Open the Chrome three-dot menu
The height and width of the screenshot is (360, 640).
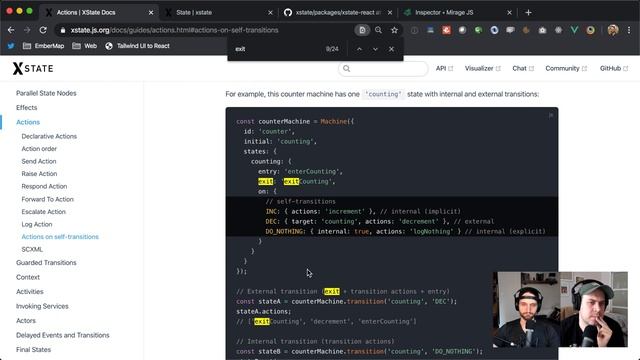click(629, 30)
